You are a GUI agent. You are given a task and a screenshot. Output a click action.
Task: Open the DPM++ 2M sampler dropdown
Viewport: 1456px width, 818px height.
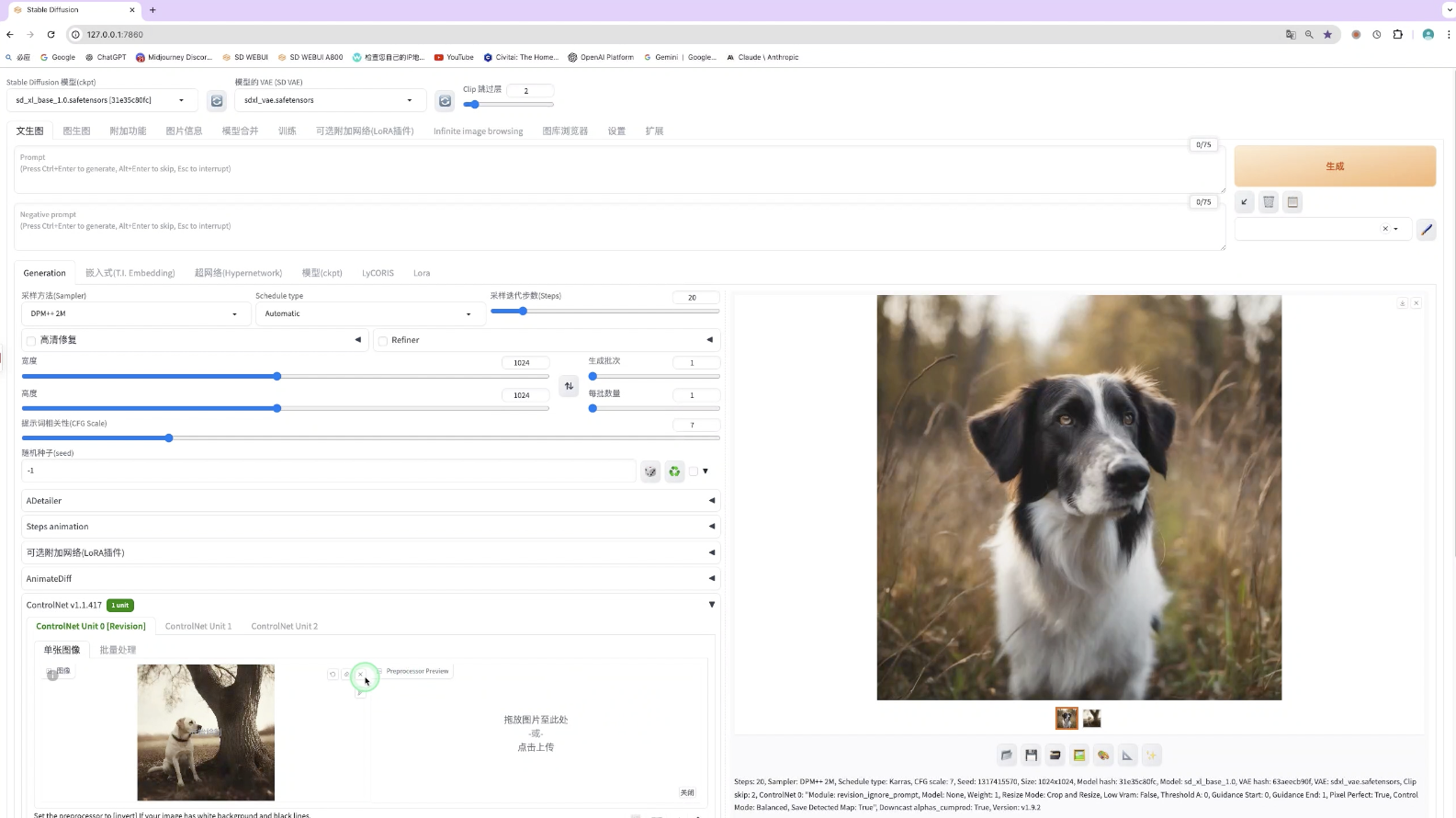coord(135,313)
